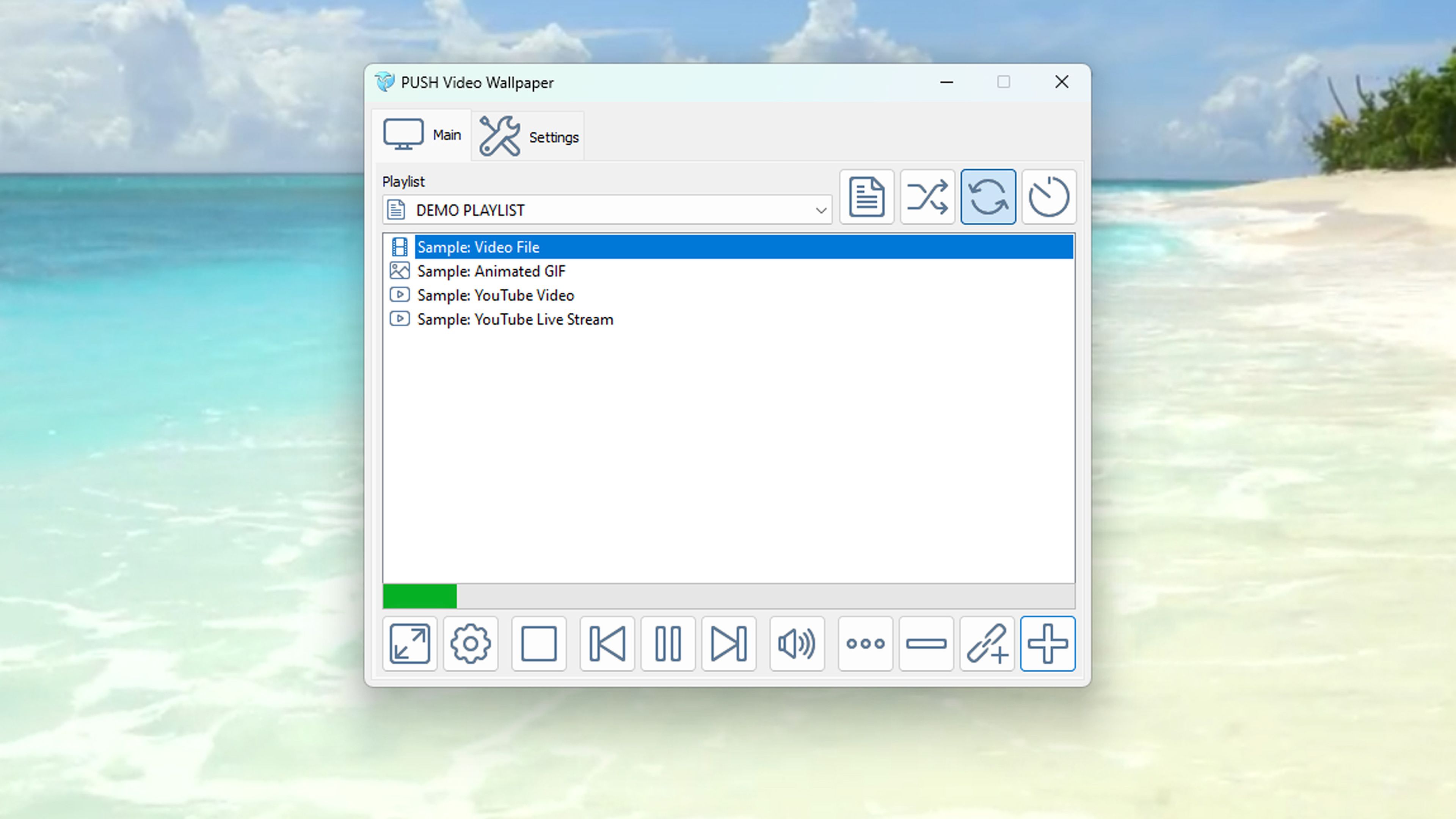1456x819 pixels.
Task: Open the three-dots more options button
Action: (865, 643)
